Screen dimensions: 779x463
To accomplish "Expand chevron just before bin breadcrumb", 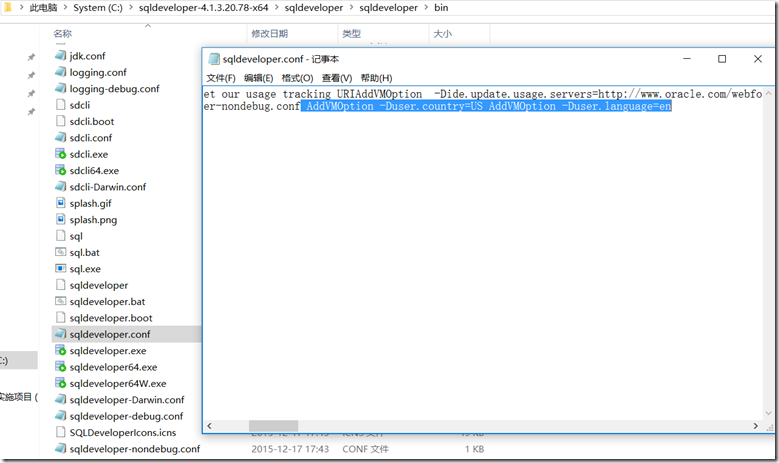I will (x=426, y=8).
